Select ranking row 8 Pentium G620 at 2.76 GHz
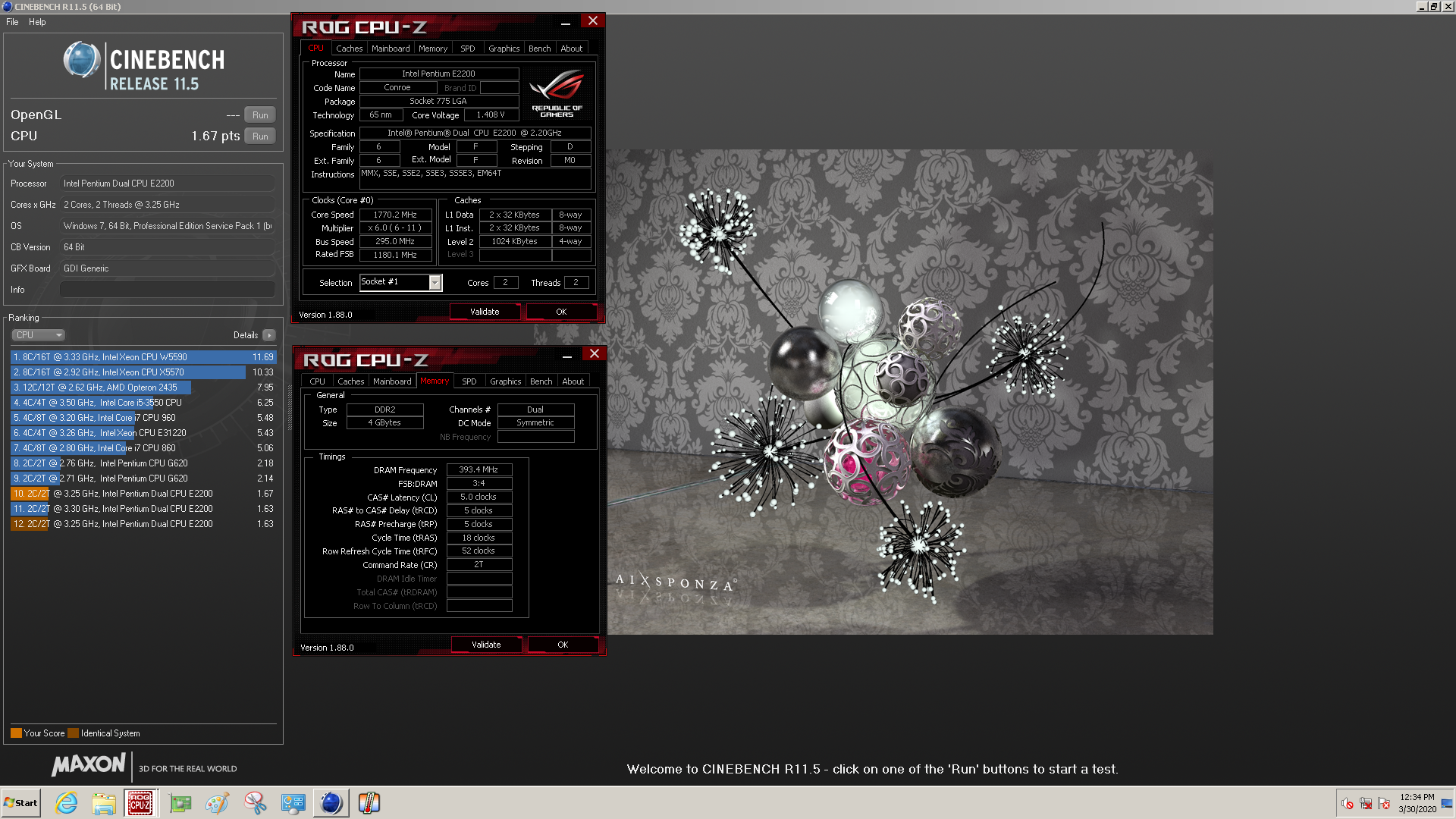This screenshot has width=1456, height=819. coord(143,463)
